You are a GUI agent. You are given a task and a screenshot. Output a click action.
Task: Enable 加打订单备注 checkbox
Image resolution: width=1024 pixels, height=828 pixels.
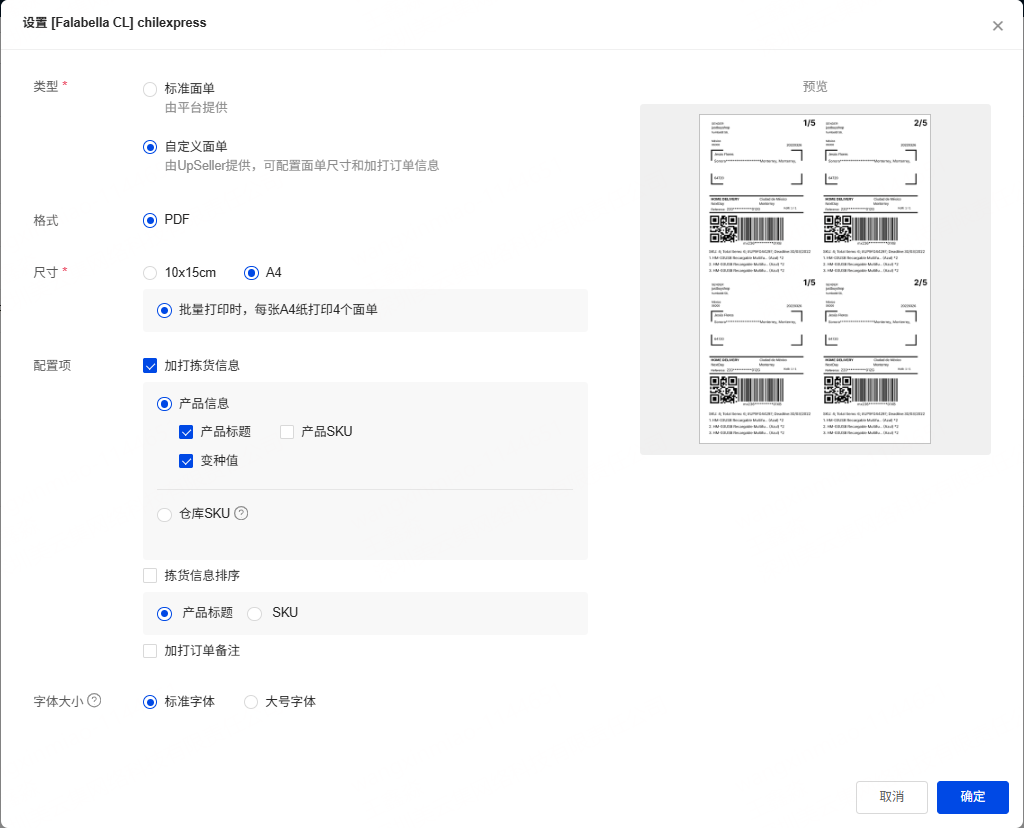click(150, 651)
